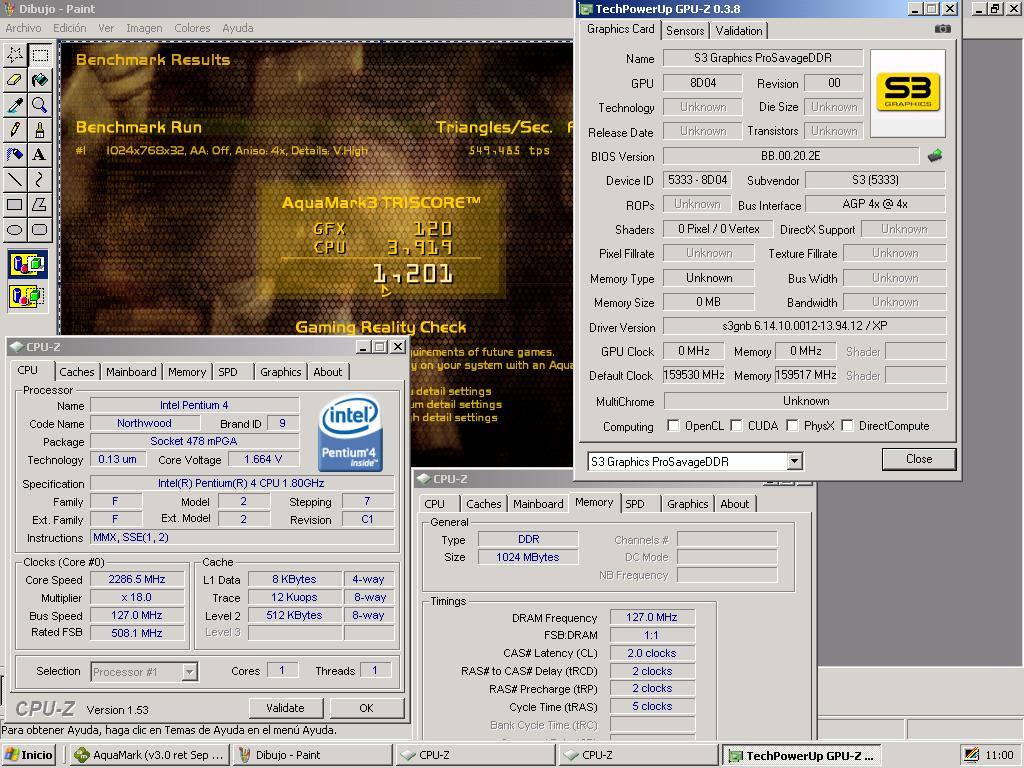
Task: Click the Code Name value Northwood
Action: pos(144,423)
